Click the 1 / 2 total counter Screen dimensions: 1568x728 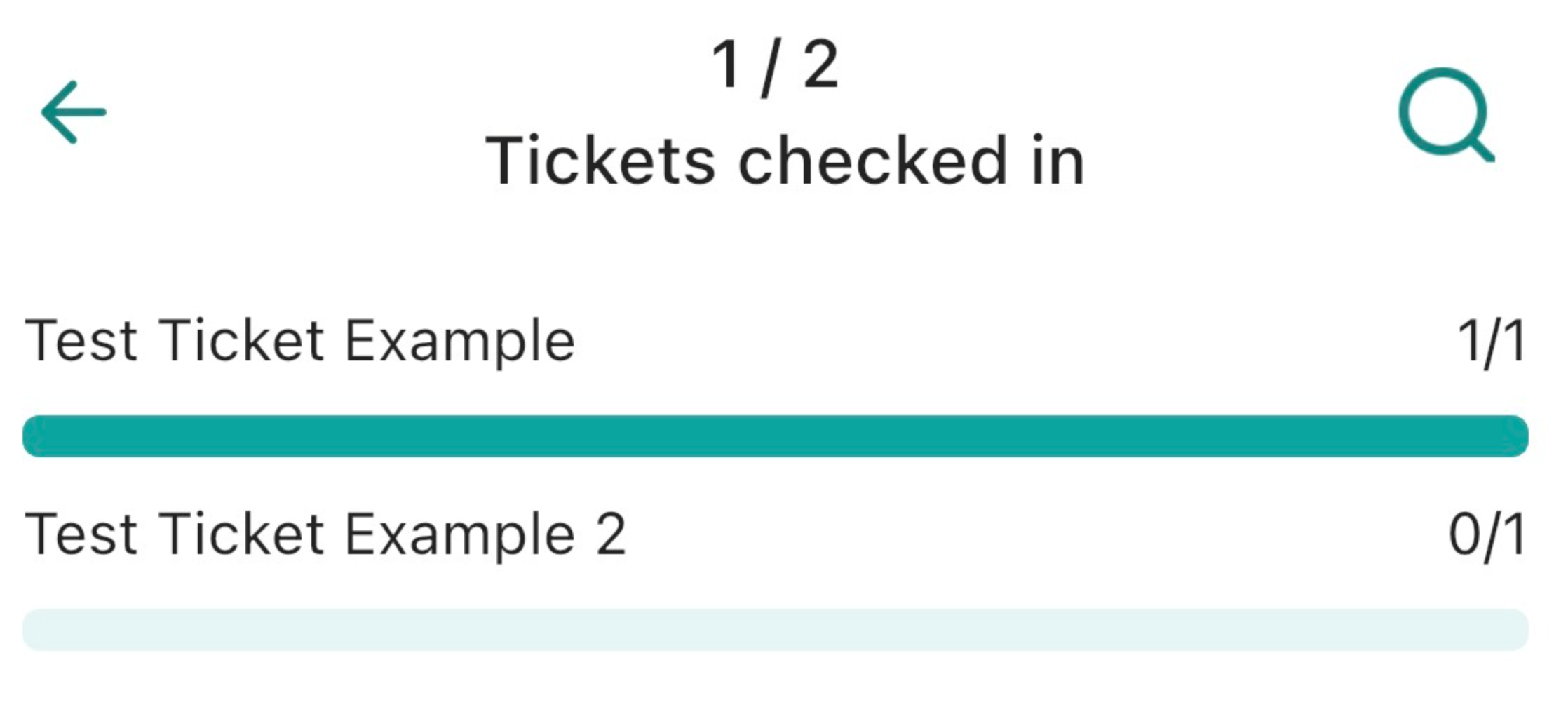[x=775, y=65]
